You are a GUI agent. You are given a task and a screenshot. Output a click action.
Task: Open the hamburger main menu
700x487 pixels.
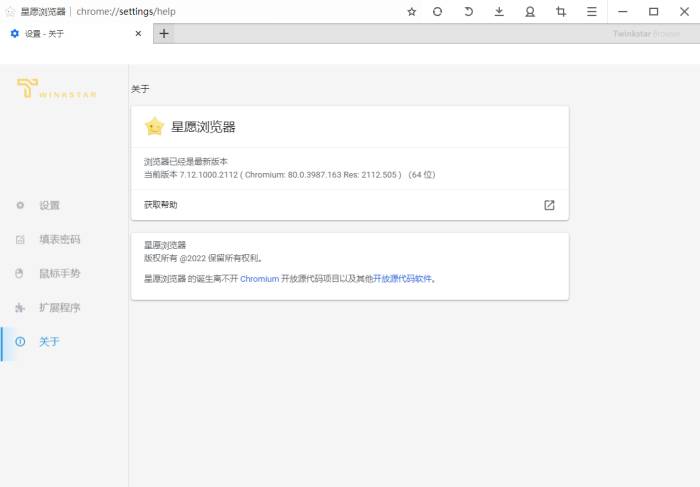click(x=592, y=12)
